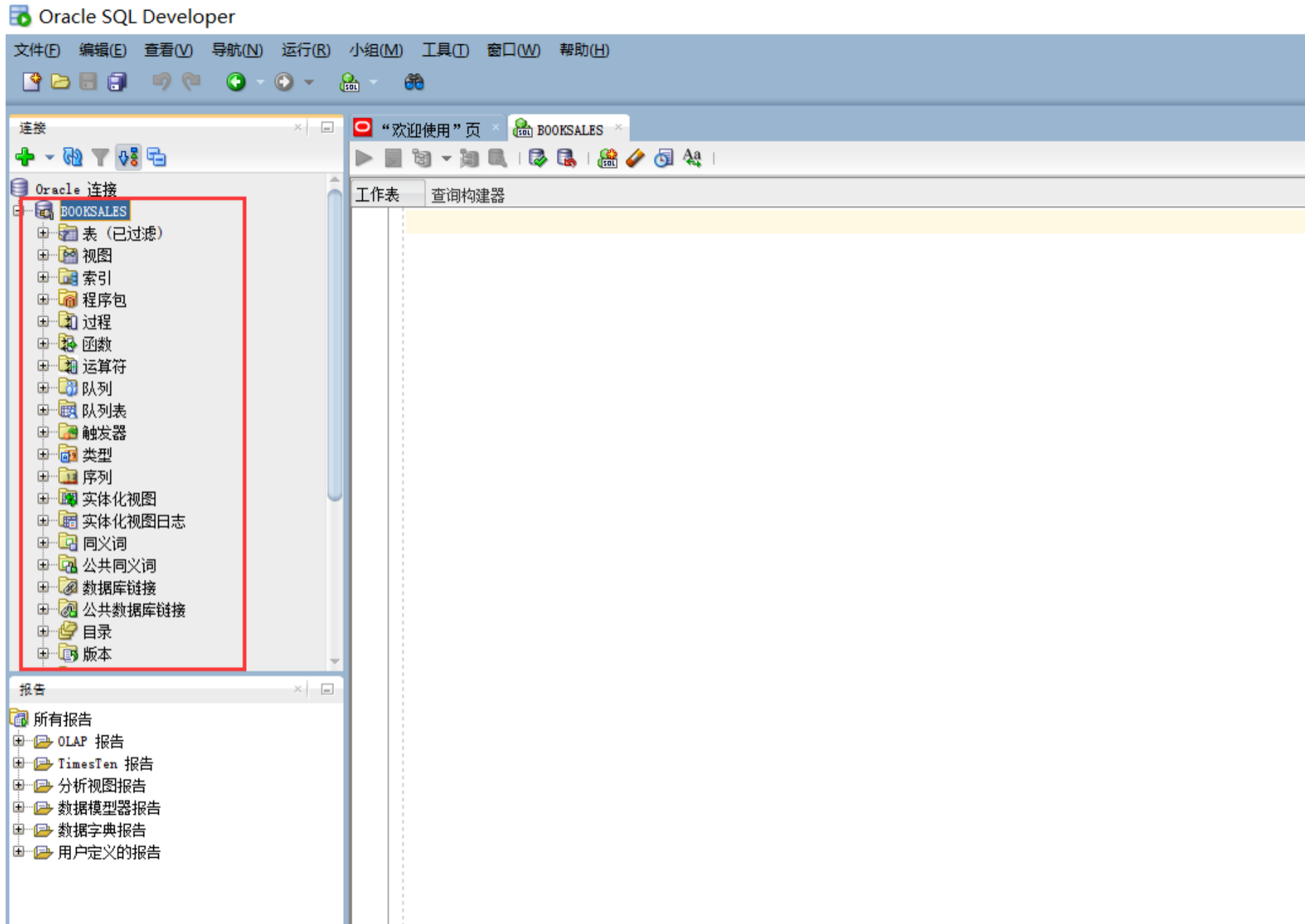
Task: Click the Open folder icon in toolbar
Action: [60, 82]
